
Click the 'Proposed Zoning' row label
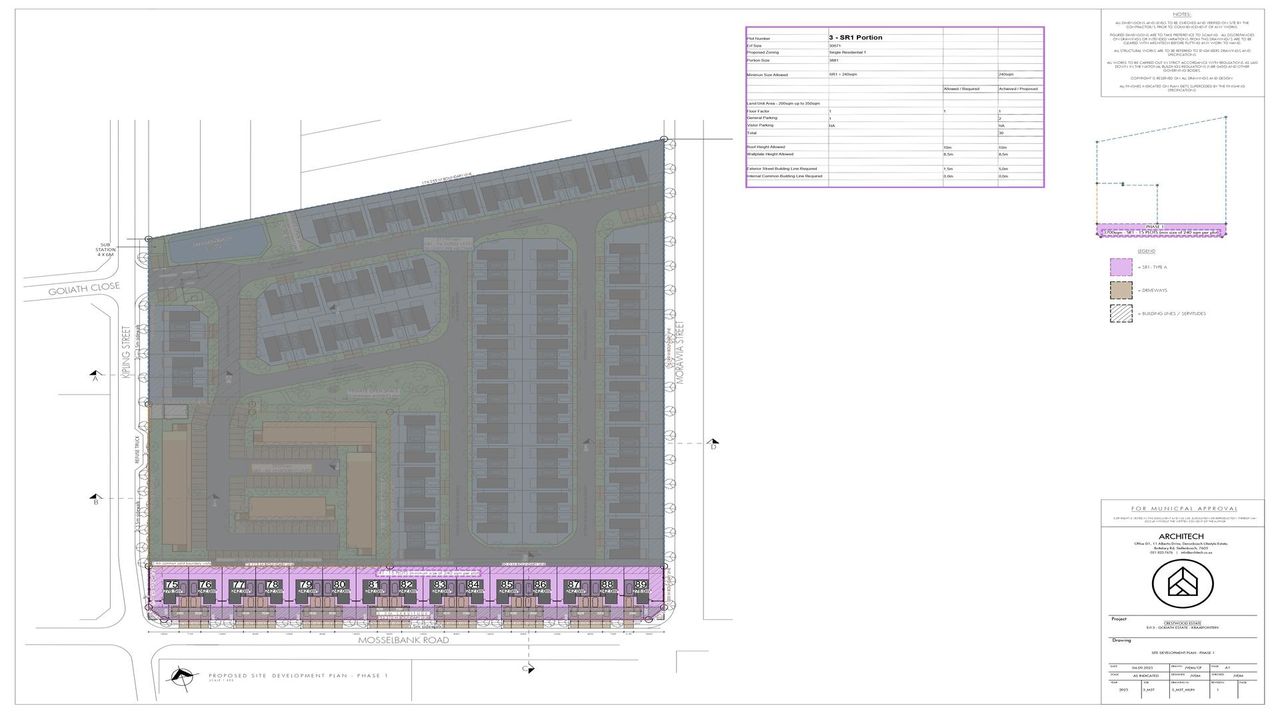coord(765,53)
